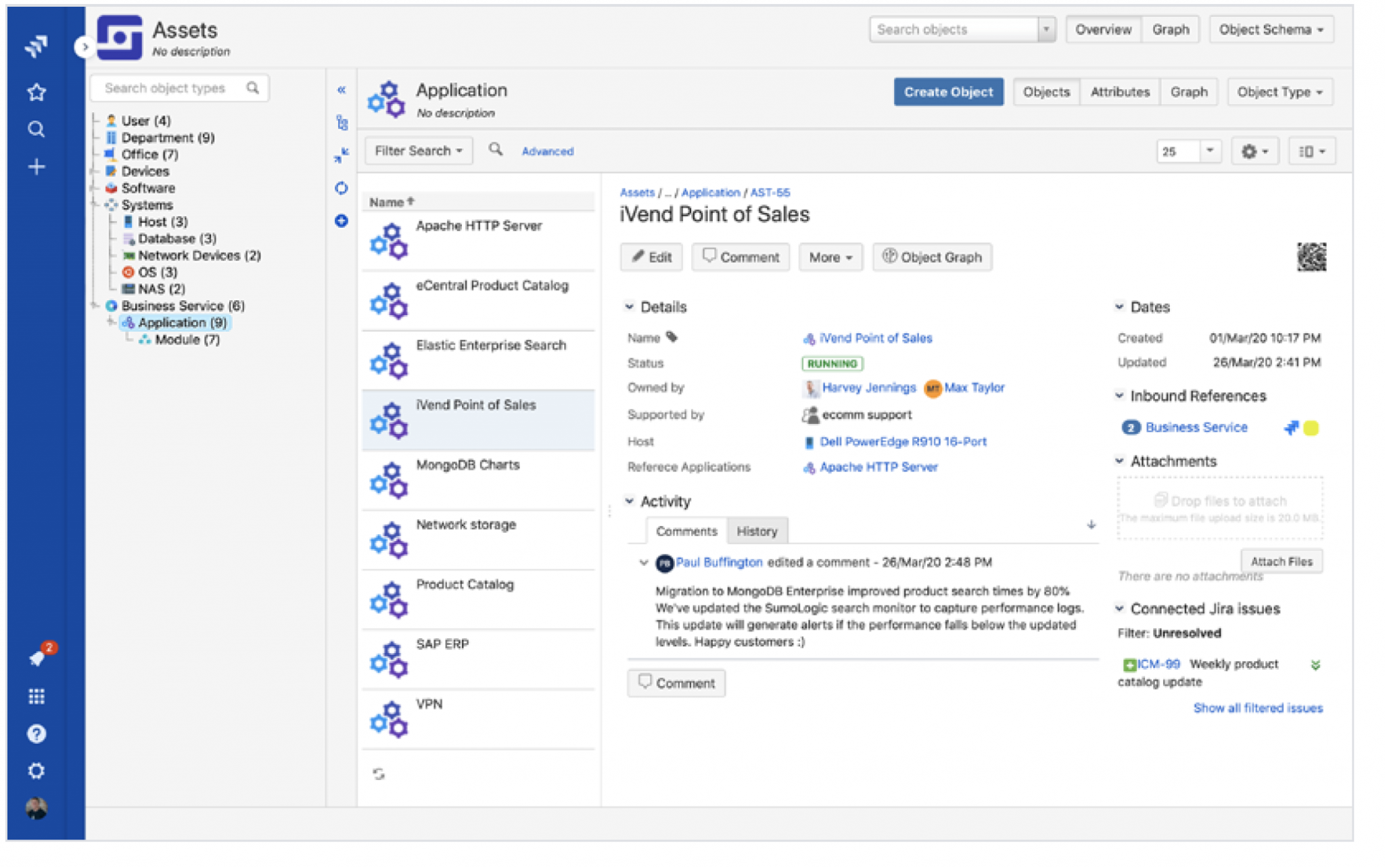Switch to the Attributes tab
Viewport: 1385px width, 868px height.
tap(1119, 91)
